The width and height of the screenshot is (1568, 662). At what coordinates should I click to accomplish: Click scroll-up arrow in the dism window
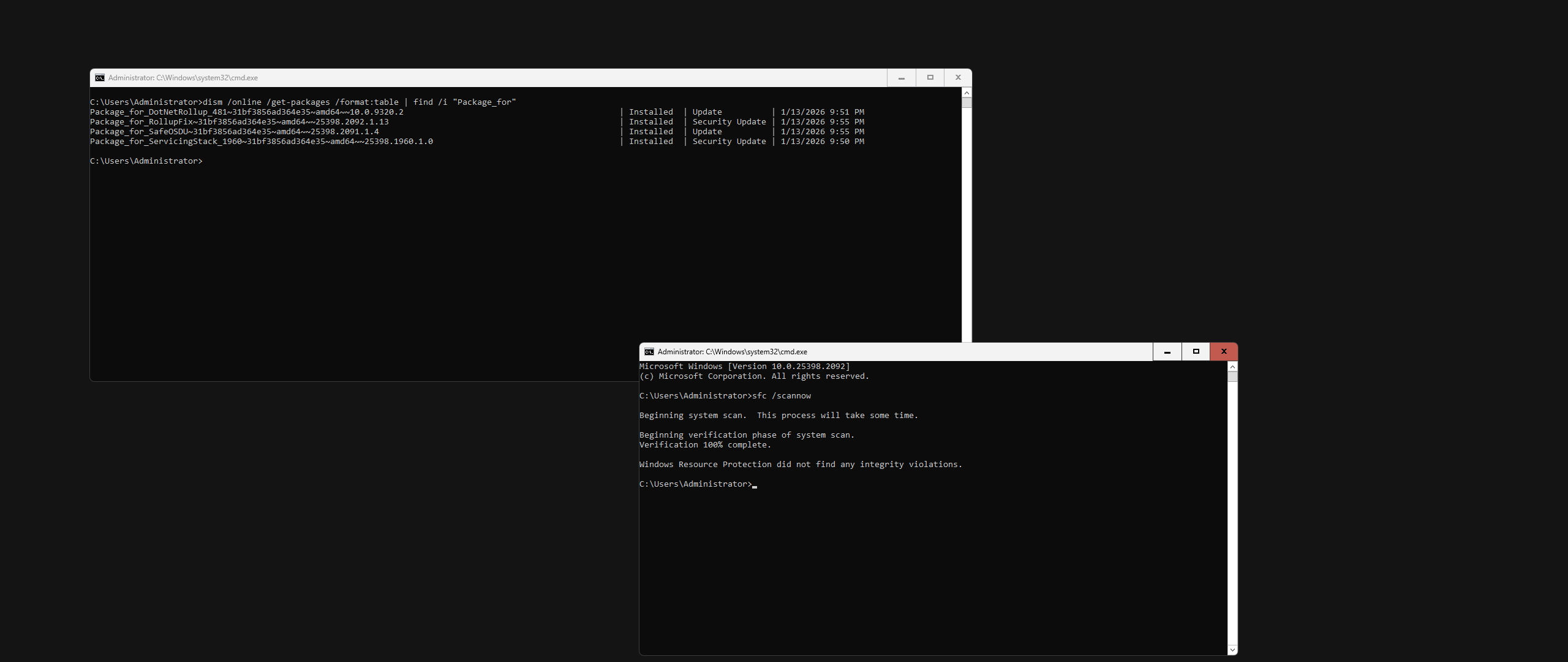(x=967, y=93)
